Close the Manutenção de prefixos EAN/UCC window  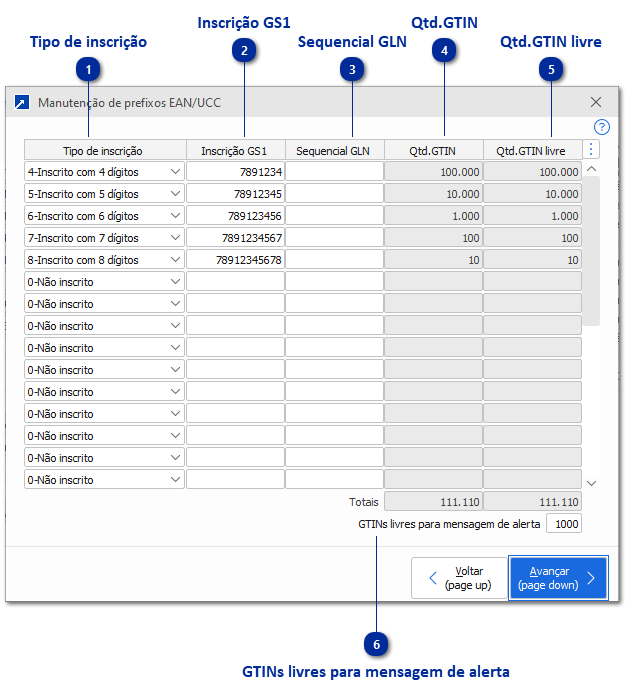click(x=596, y=102)
